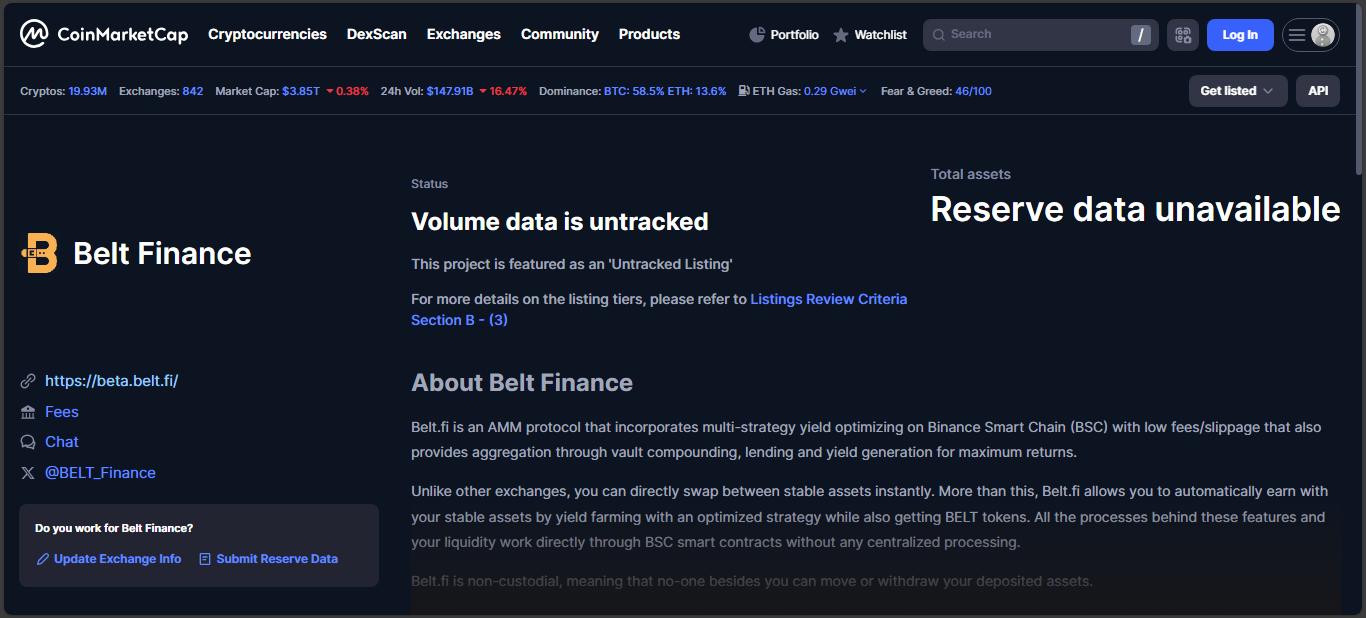Expand the ETH Gas dropdown

(x=863, y=91)
